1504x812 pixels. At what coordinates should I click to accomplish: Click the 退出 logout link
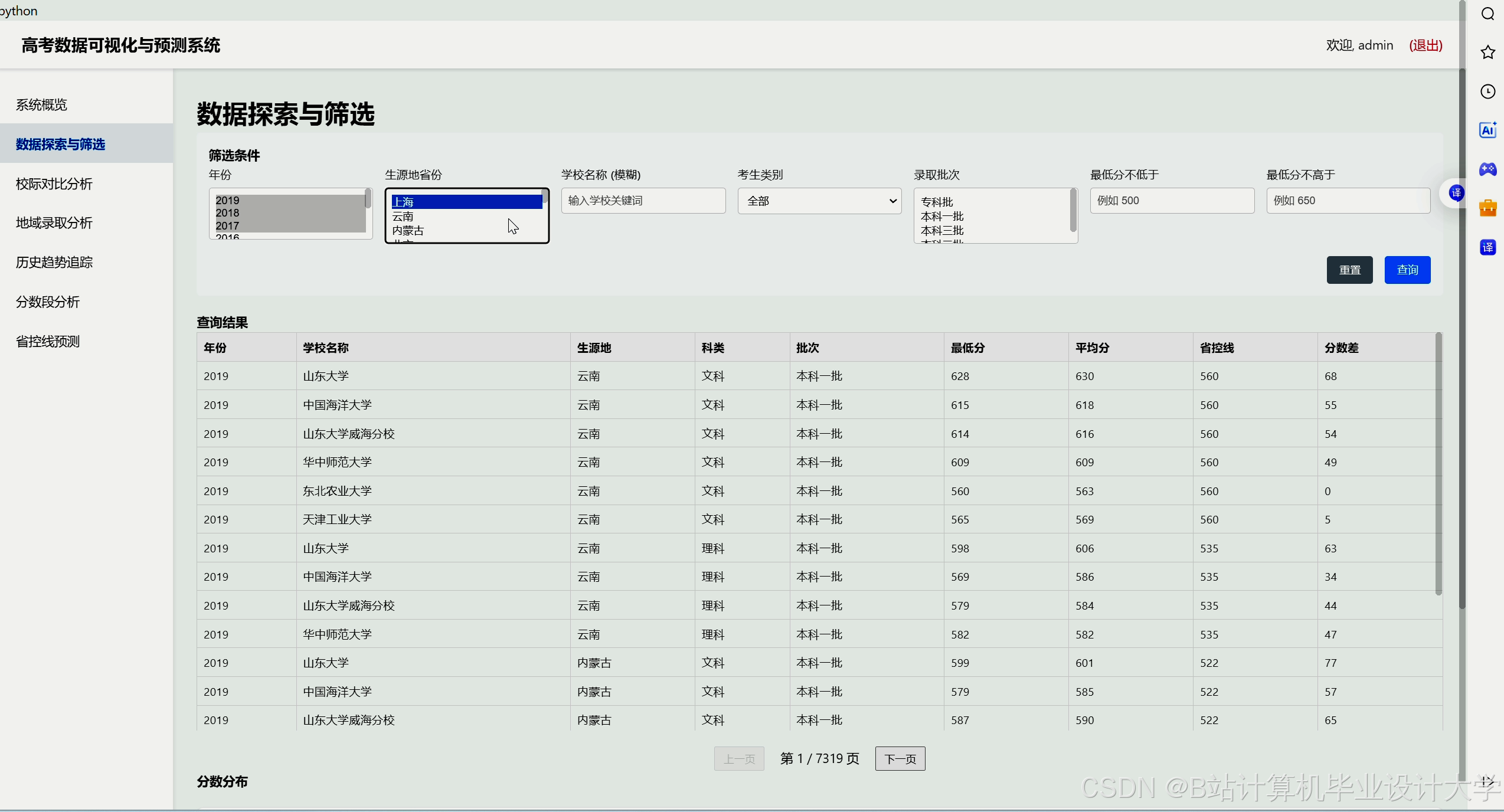1425,45
